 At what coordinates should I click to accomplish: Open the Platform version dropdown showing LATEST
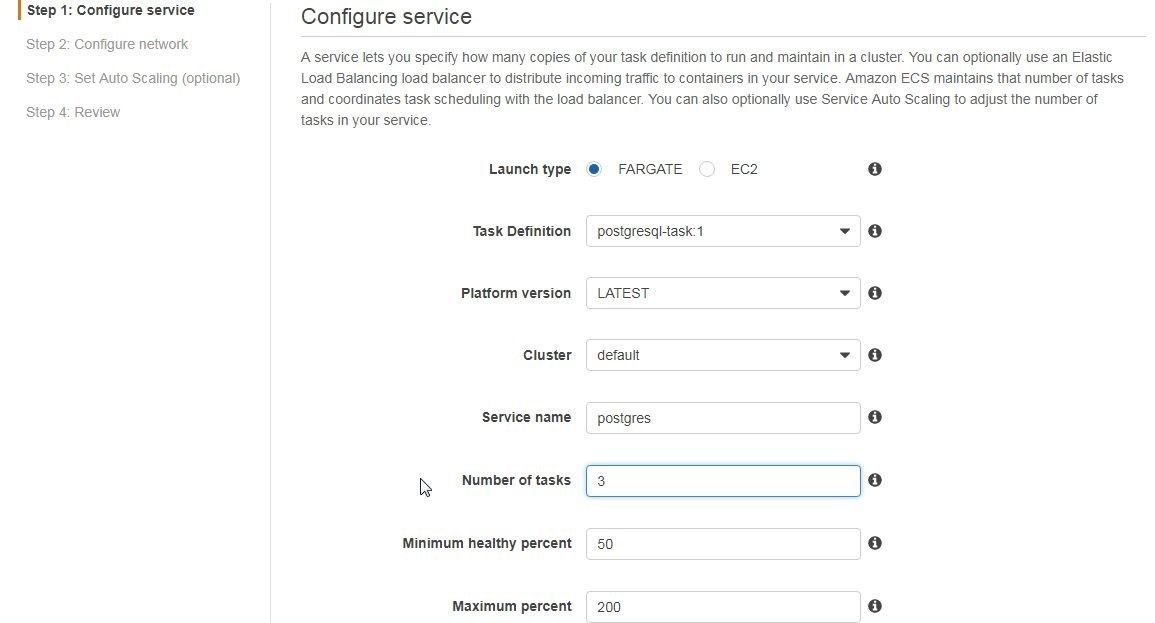[723, 293]
